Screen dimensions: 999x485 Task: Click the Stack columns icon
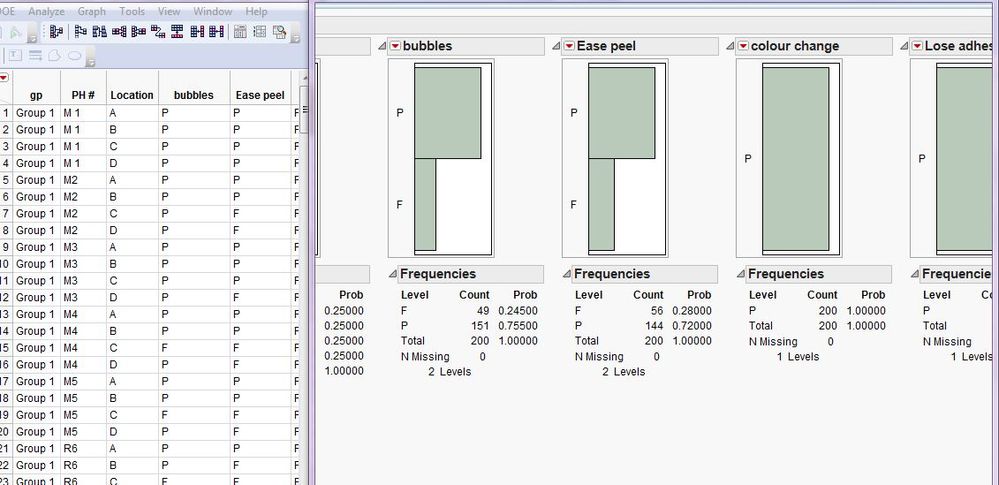[x=119, y=31]
